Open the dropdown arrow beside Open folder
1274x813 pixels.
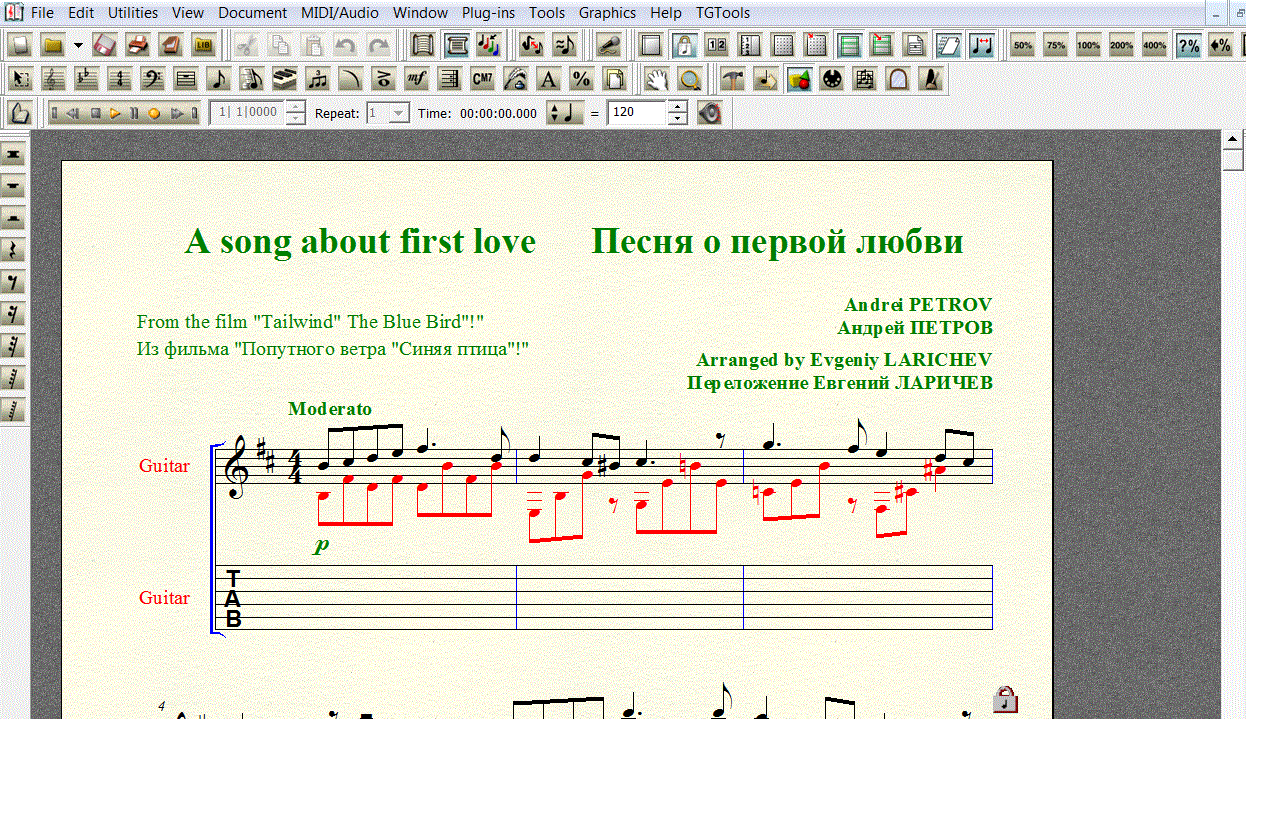78,45
